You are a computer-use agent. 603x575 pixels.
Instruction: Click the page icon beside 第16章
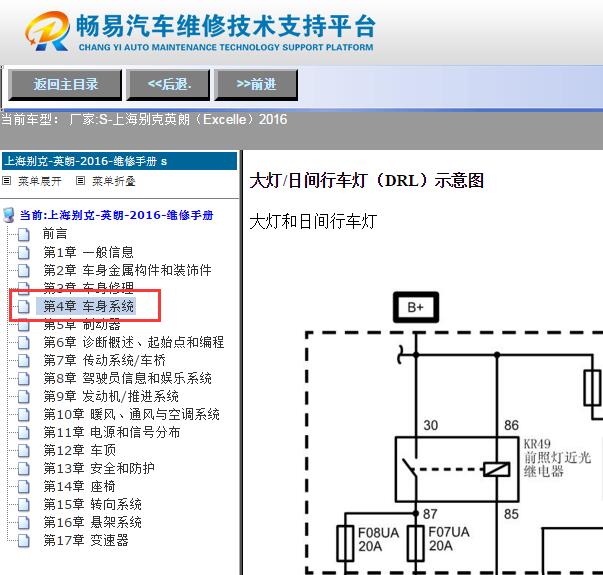(23, 523)
